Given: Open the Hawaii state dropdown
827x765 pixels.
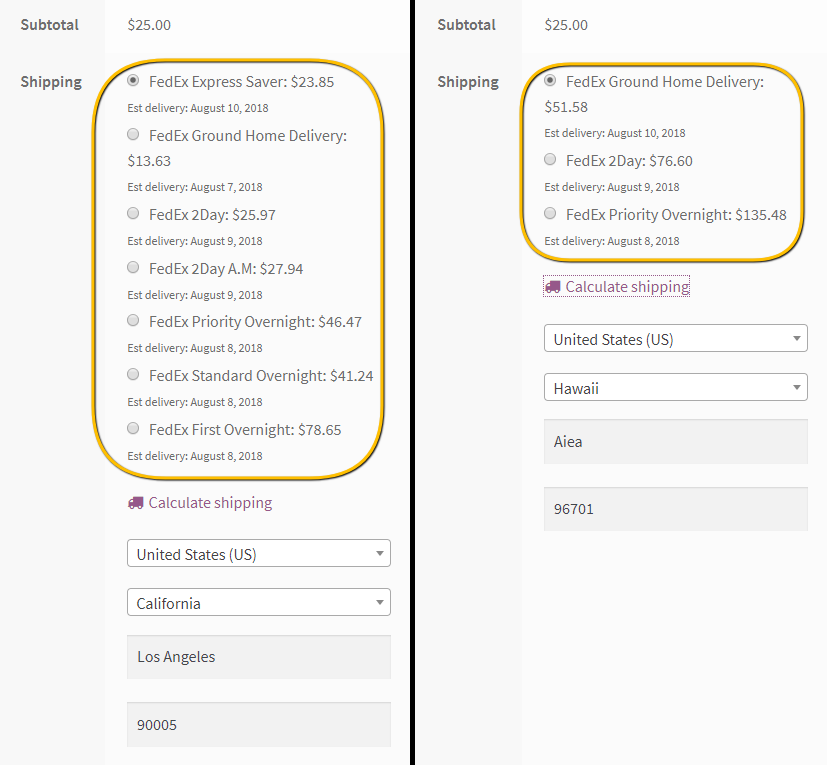Looking at the screenshot, I should click(x=676, y=387).
